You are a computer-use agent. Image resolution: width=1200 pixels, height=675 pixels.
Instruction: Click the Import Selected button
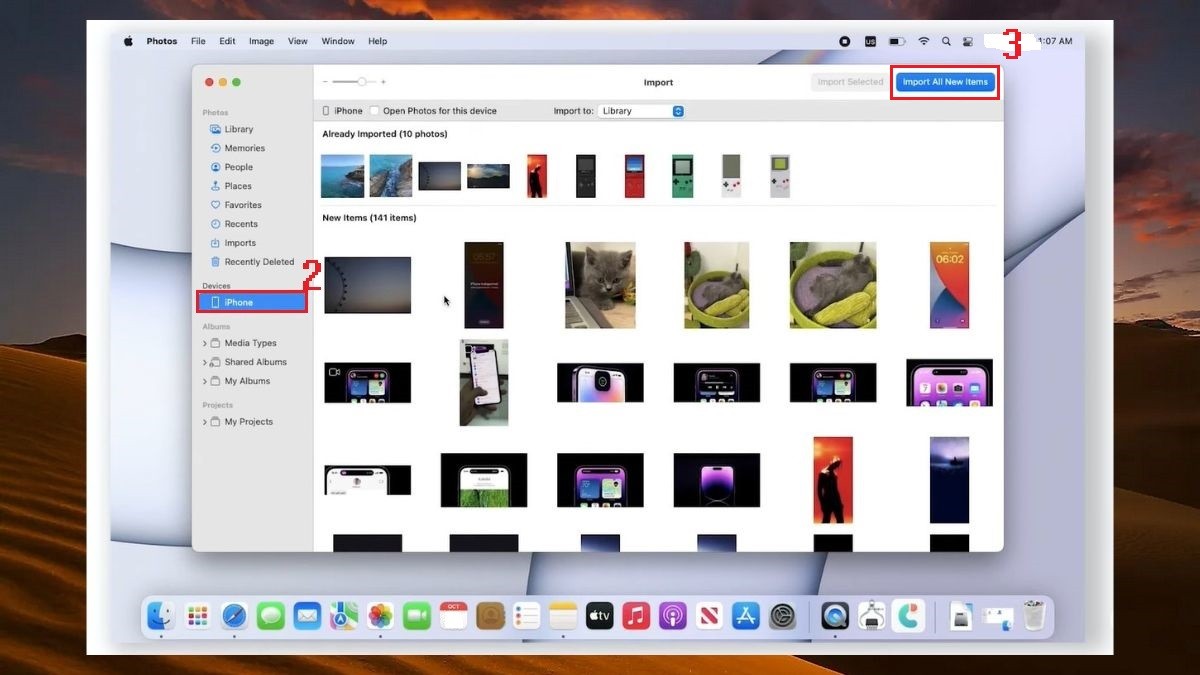pos(850,82)
